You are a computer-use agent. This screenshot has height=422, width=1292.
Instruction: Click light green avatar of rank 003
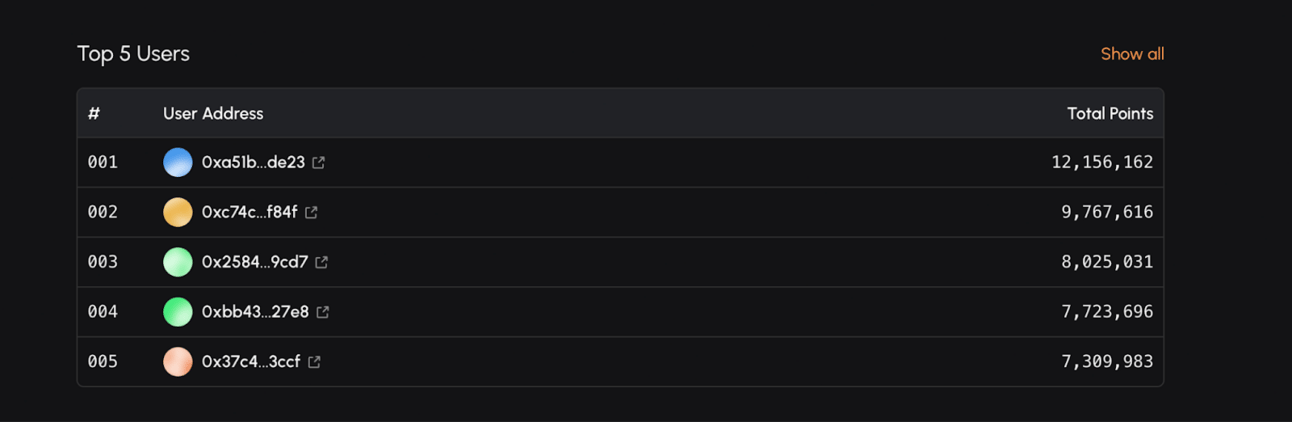[x=178, y=262]
